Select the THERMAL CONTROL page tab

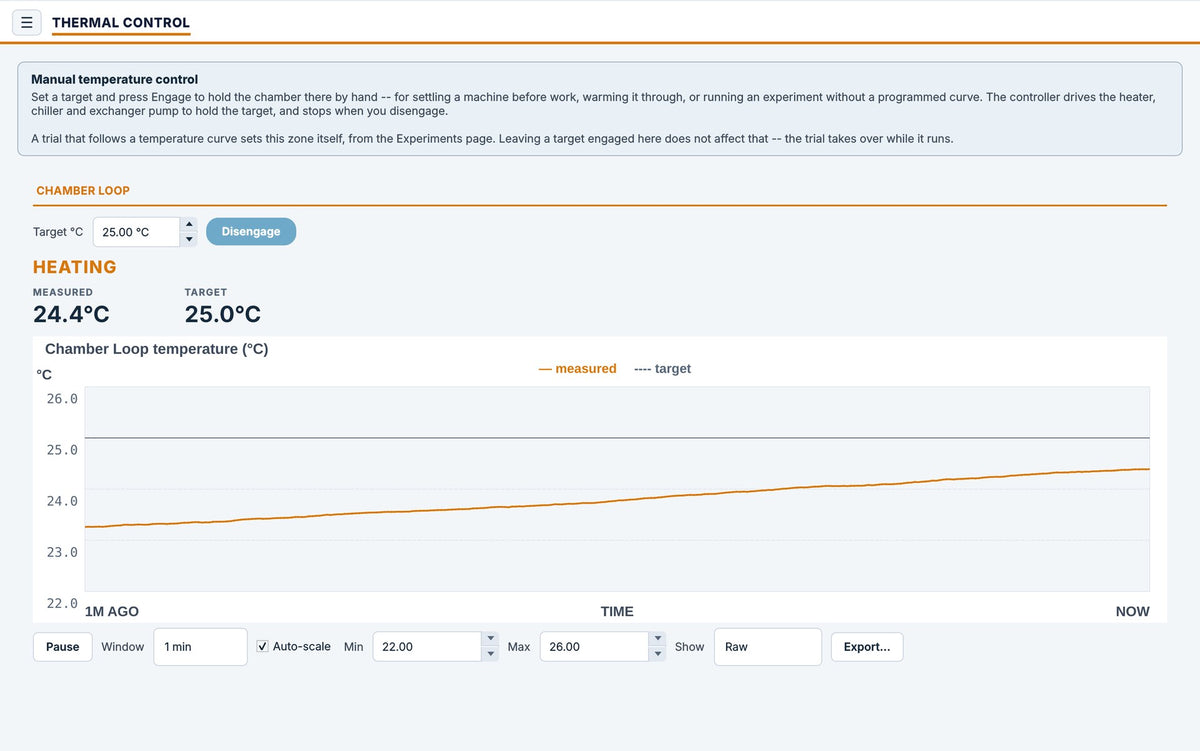click(x=121, y=23)
